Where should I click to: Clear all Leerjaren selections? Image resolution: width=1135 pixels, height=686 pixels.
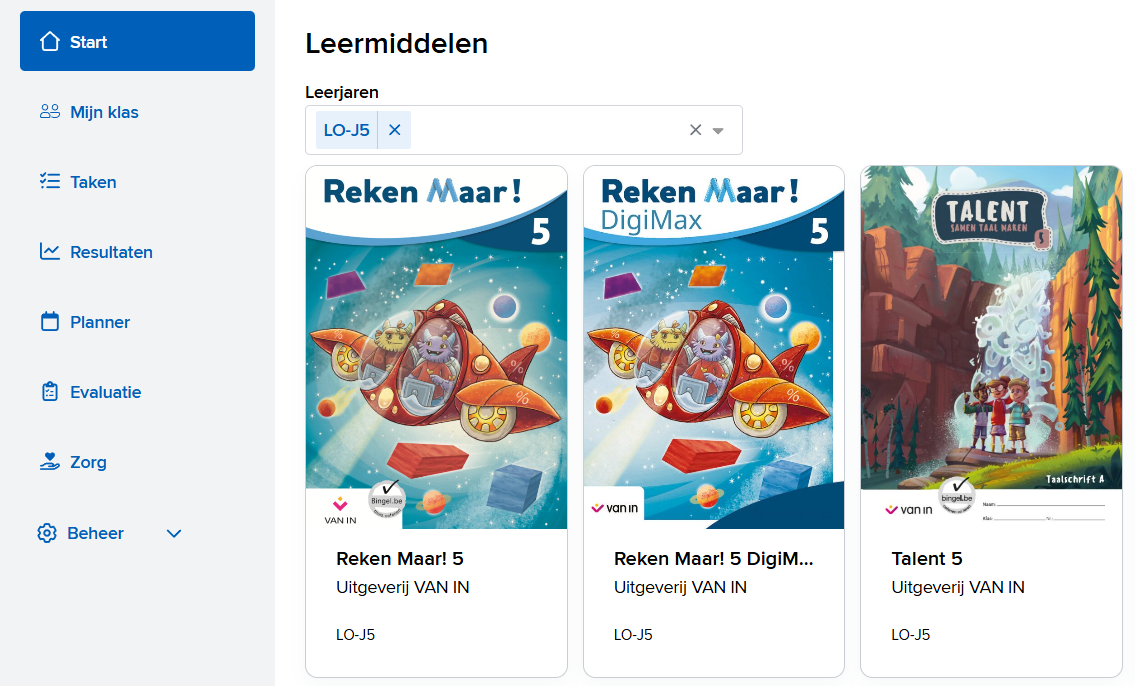point(696,130)
